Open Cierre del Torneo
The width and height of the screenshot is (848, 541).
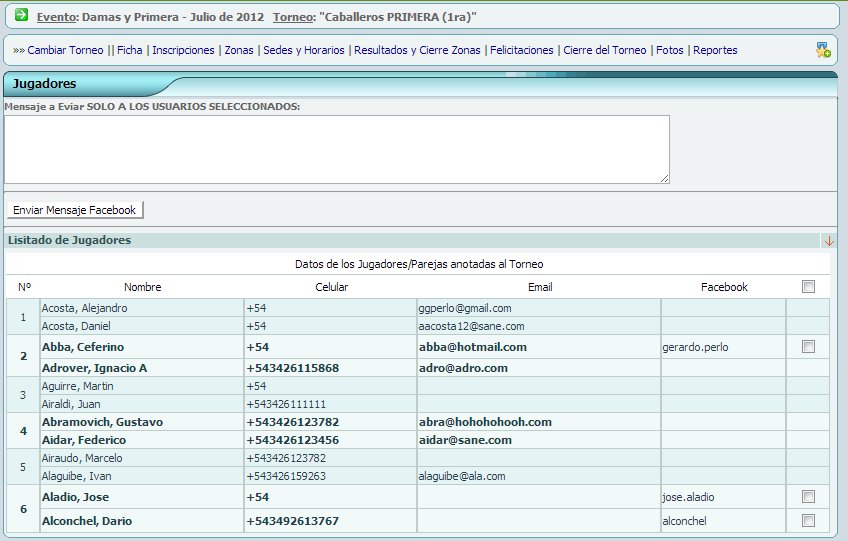pos(604,50)
